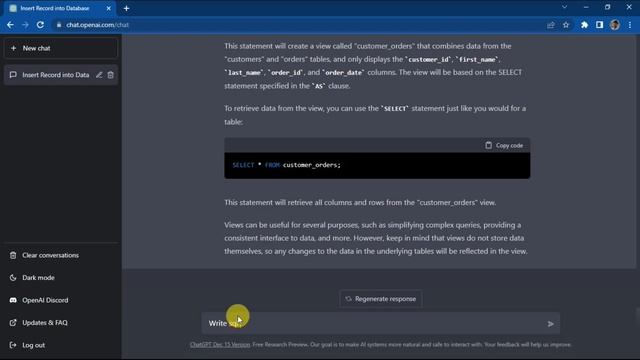
Task: Click the clipboard icon in code block
Action: tap(489, 145)
